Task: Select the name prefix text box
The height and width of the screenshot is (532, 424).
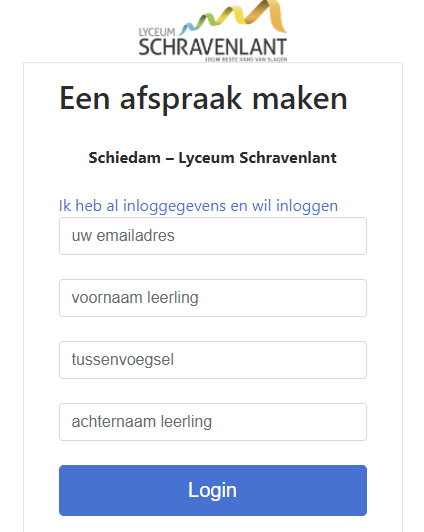Action: [213, 360]
